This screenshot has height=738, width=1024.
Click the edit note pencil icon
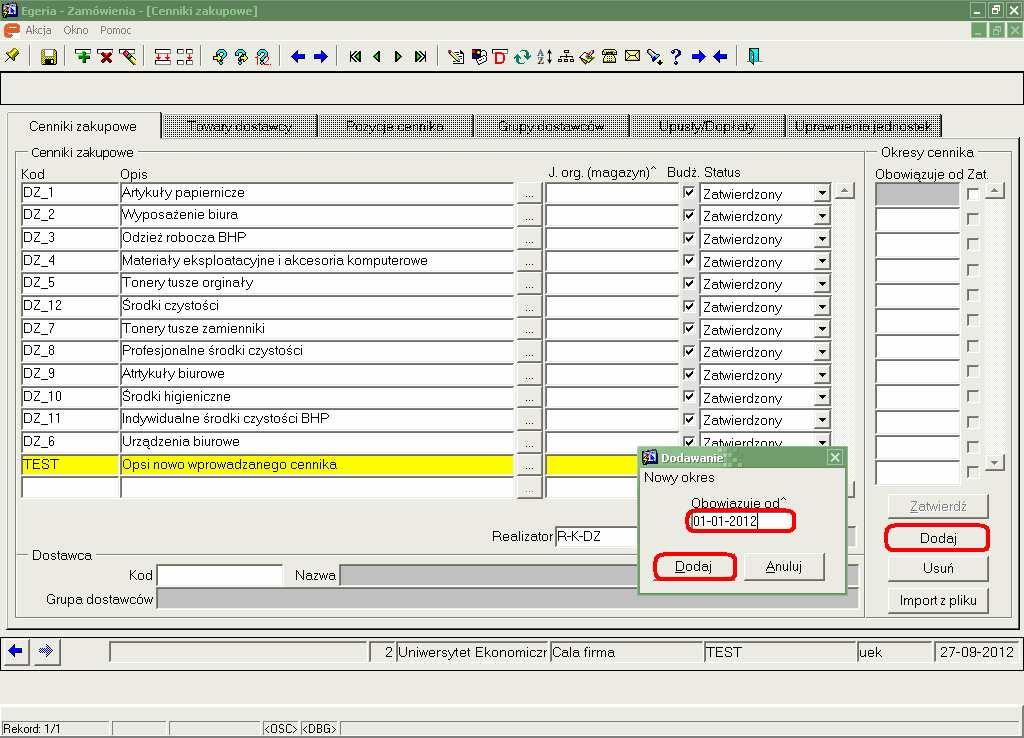456,57
